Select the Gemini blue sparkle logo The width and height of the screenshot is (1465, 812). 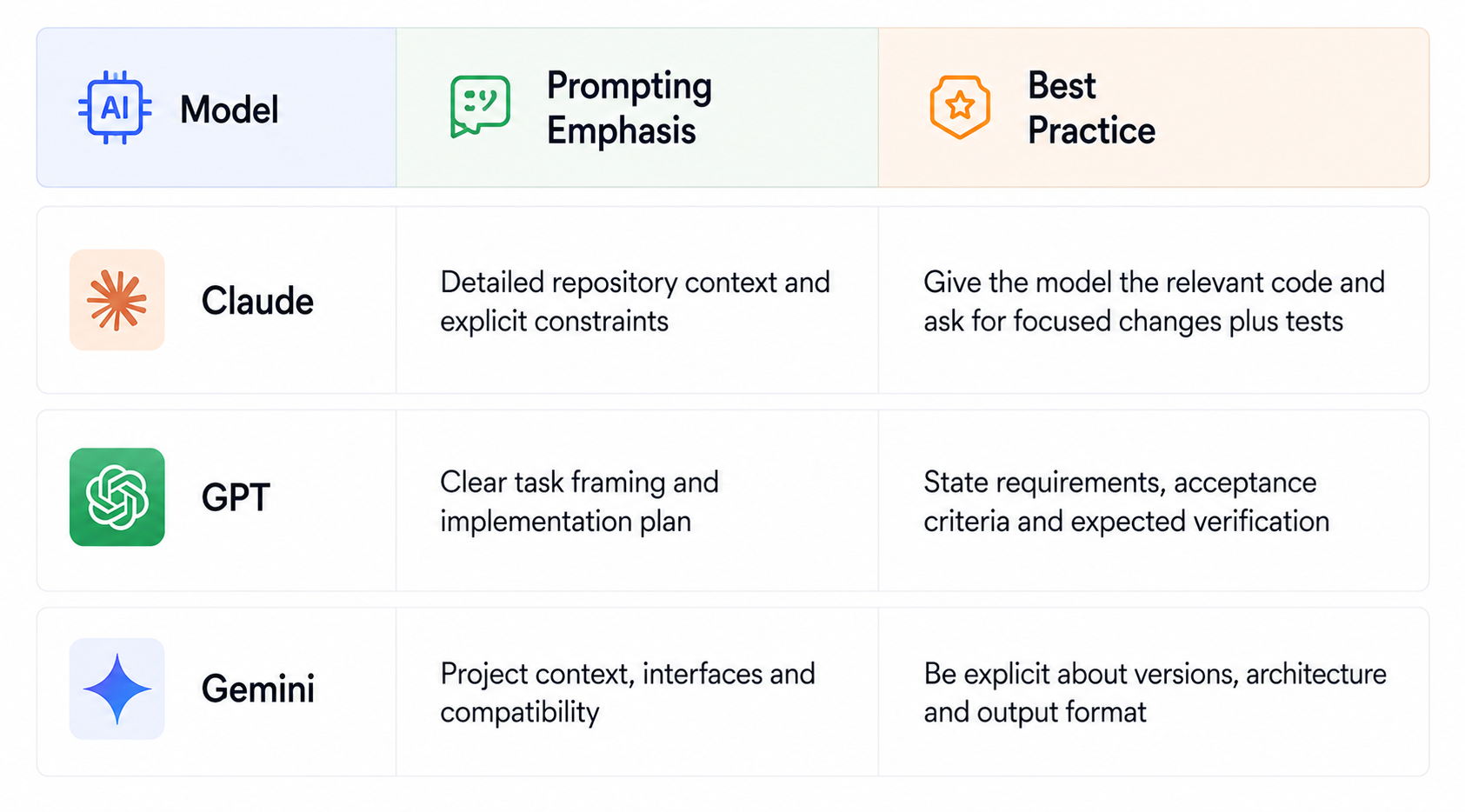click(x=117, y=689)
